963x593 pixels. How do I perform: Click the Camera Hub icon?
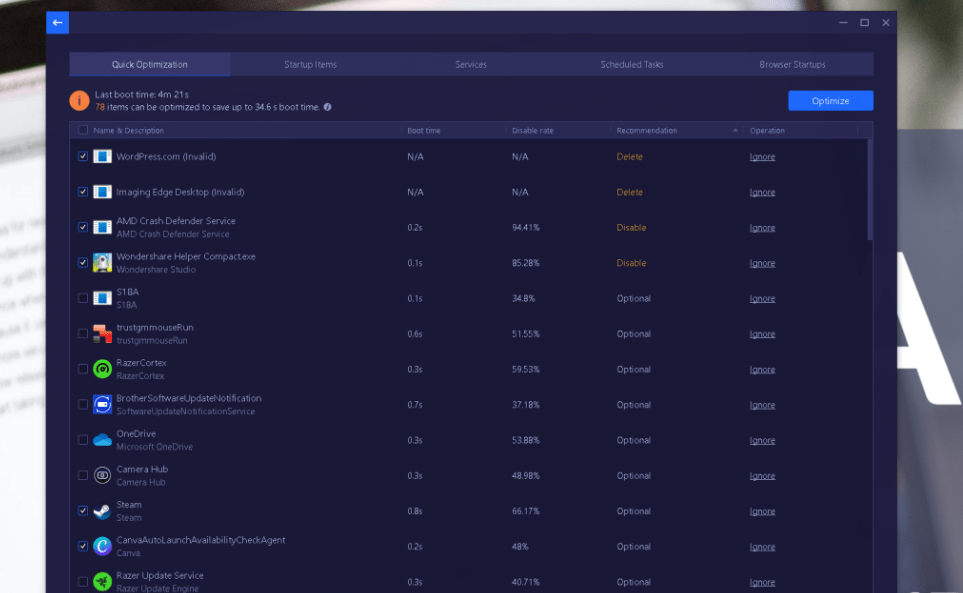tap(103, 475)
